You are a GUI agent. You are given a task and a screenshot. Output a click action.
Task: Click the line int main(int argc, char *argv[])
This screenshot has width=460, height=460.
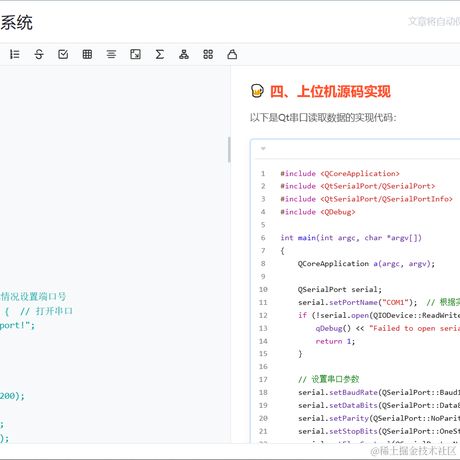pos(351,238)
